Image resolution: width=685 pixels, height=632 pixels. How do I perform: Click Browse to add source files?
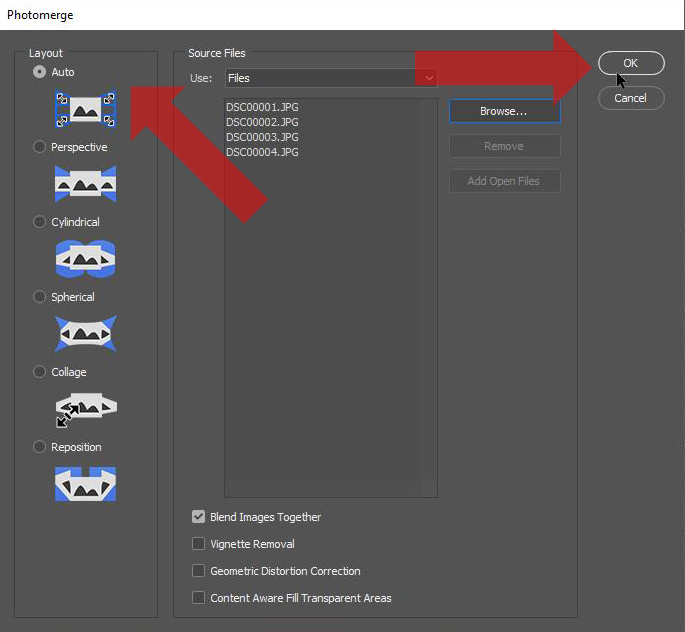(504, 111)
